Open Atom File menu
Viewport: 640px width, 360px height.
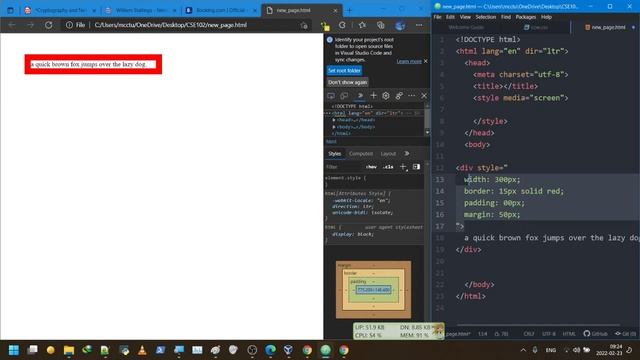[438, 17]
